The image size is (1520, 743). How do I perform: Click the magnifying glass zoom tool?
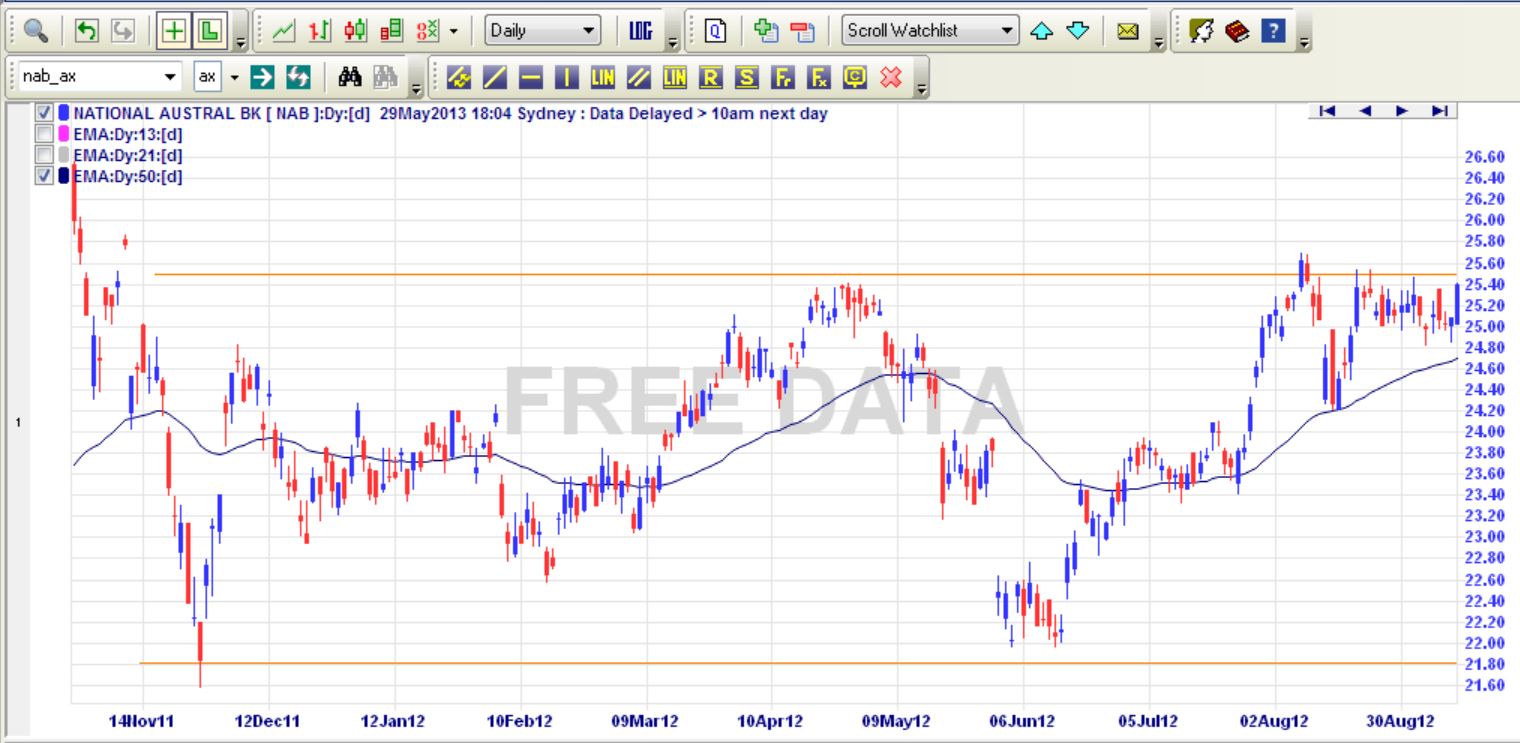click(36, 31)
